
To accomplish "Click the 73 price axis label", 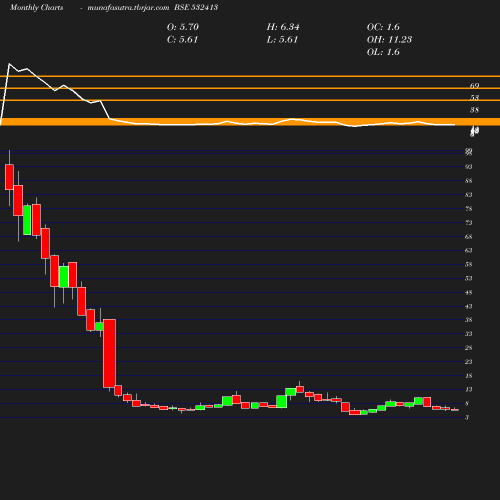I will (x=469, y=223).
